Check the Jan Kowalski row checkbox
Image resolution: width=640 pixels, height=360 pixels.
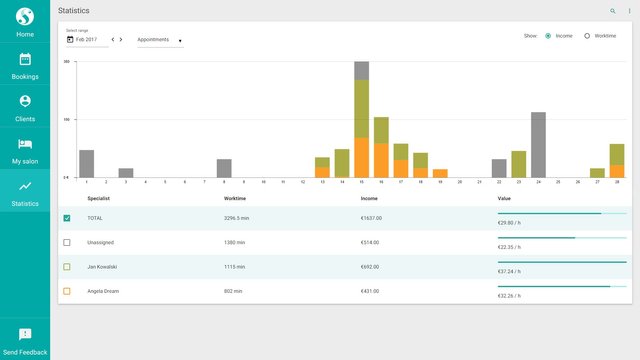(x=67, y=267)
